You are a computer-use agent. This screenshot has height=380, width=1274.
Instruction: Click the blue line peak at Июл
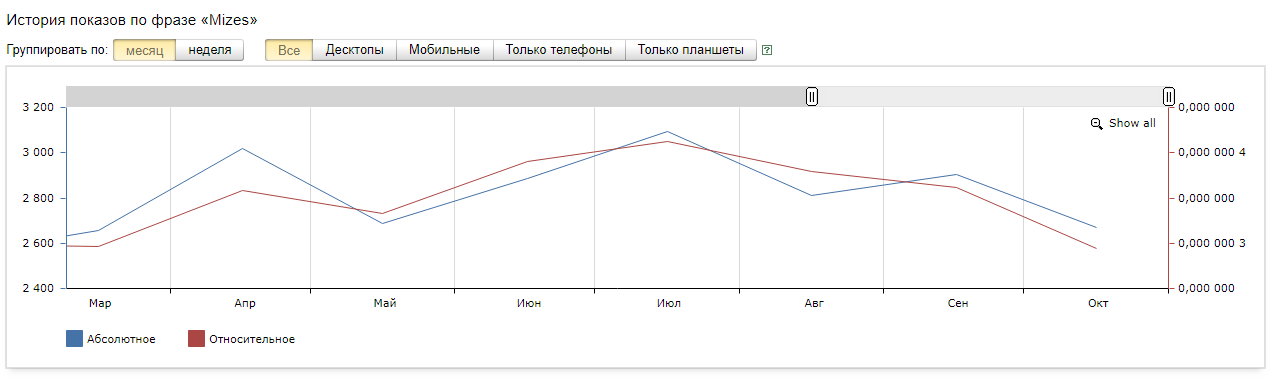pos(668,131)
